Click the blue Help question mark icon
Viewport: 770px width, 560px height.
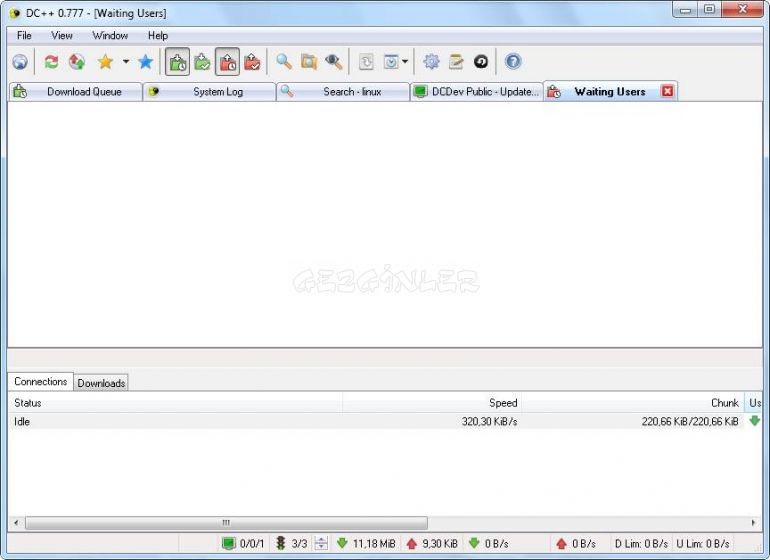coord(513,62)
